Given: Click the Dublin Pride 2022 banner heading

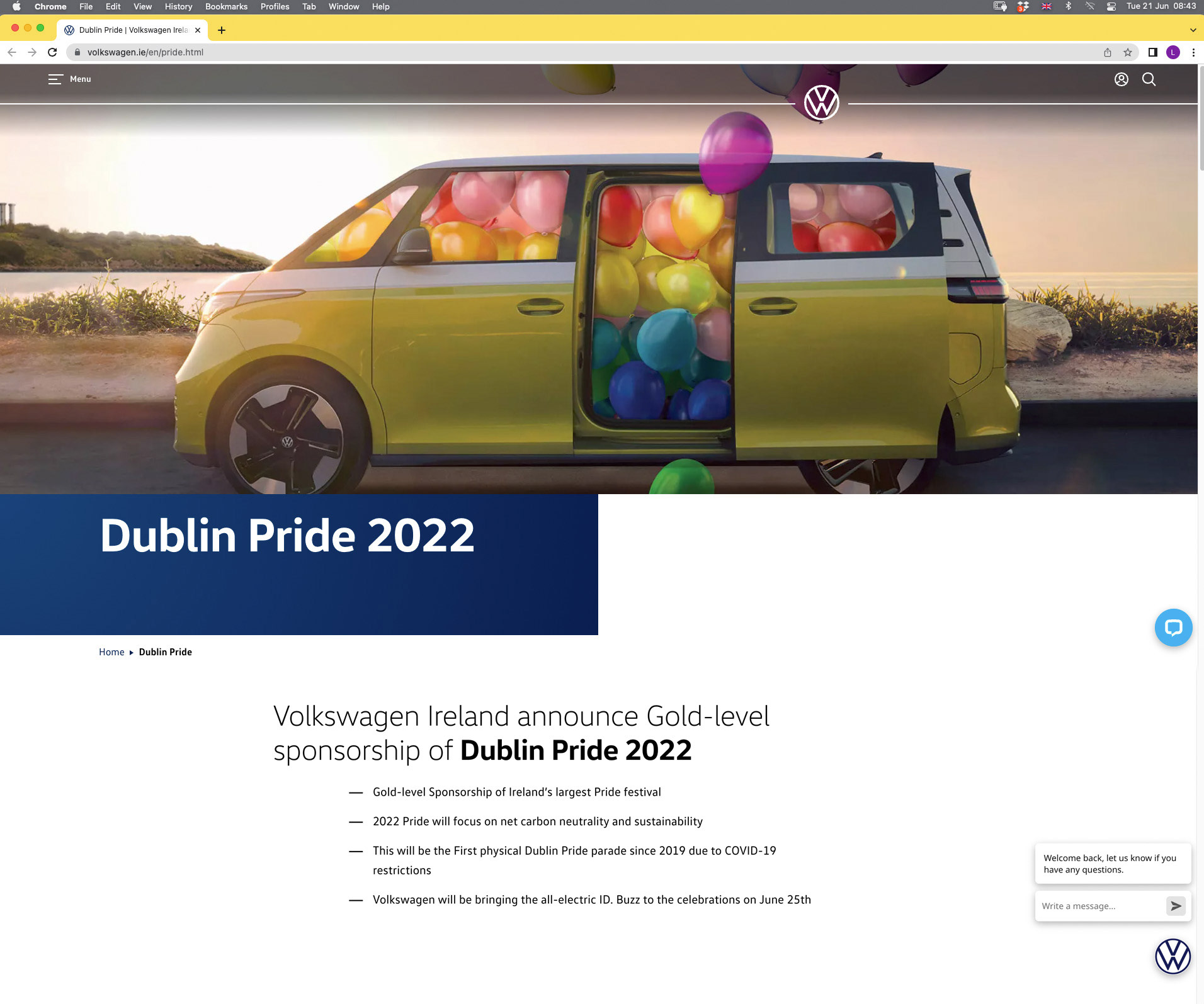Looking at the screenshot, I should click(287, 536).
